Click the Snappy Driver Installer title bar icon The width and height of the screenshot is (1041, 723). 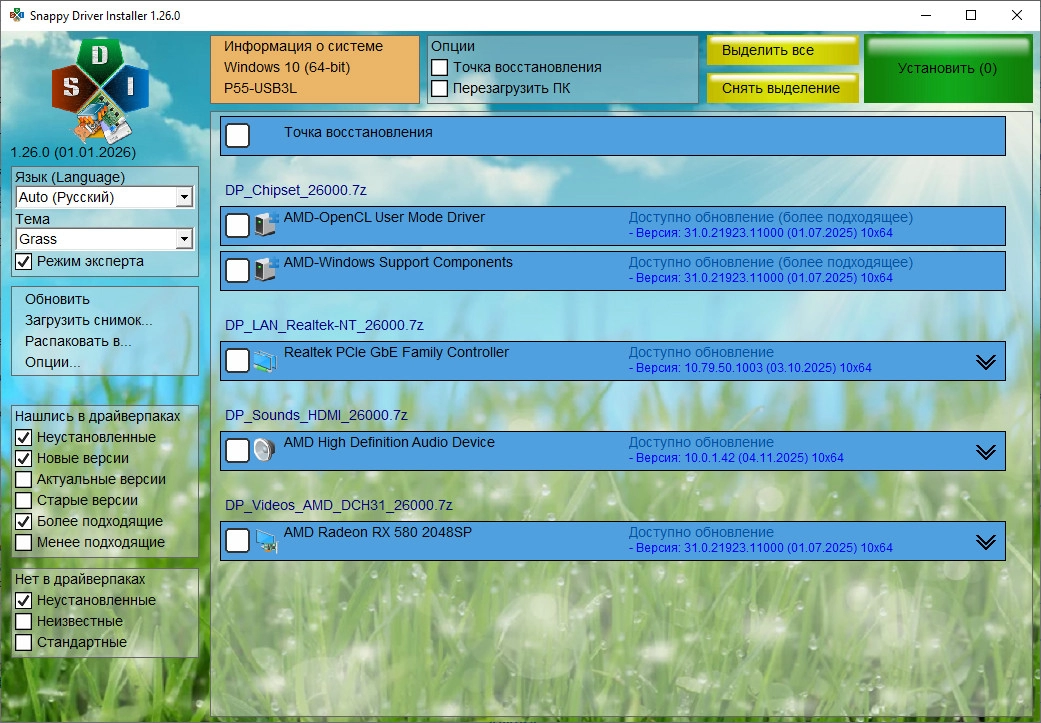click(17, 15)
